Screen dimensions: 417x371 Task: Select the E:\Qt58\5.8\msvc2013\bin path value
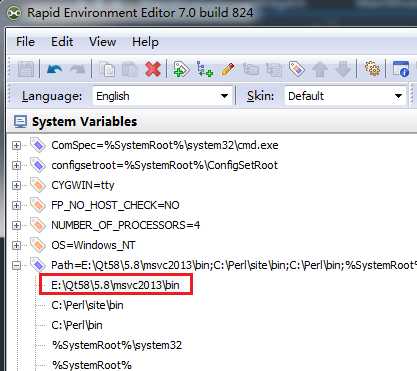[x=115, y=285]
